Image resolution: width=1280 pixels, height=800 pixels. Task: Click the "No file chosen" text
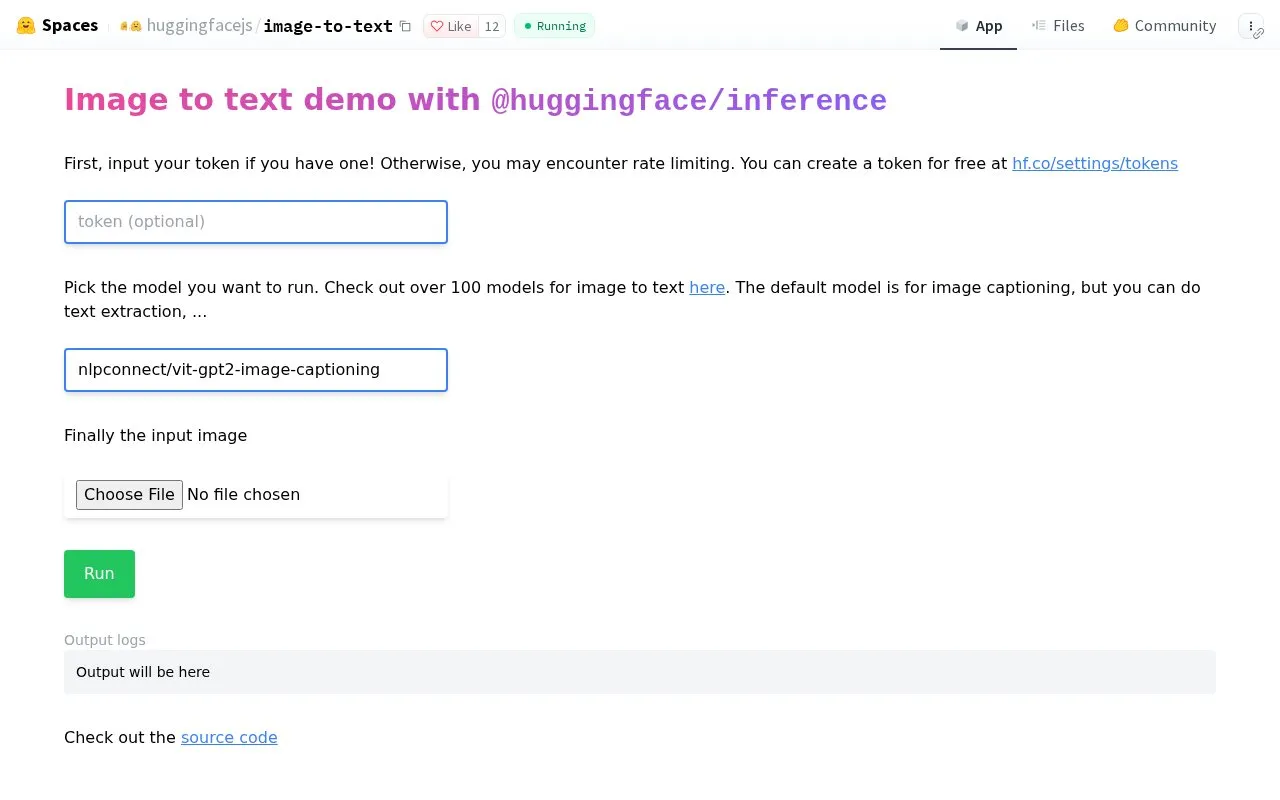click(243, 494)
